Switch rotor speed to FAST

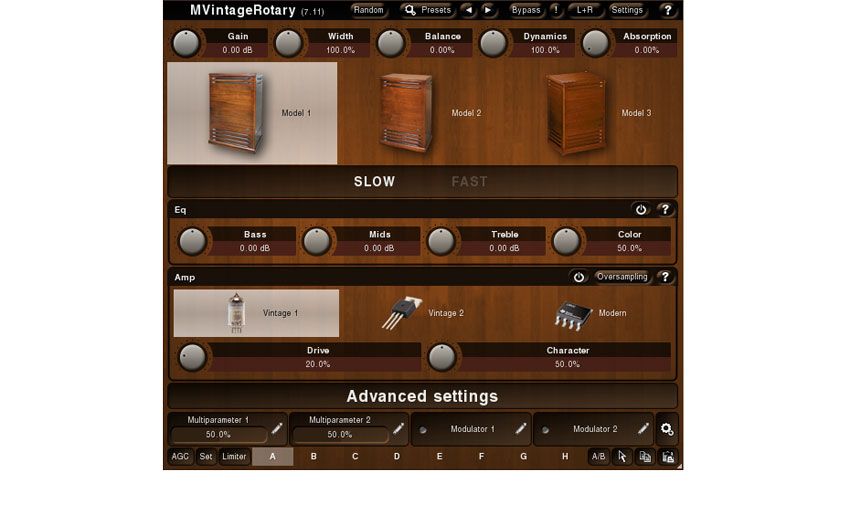[x=469, y=182]
